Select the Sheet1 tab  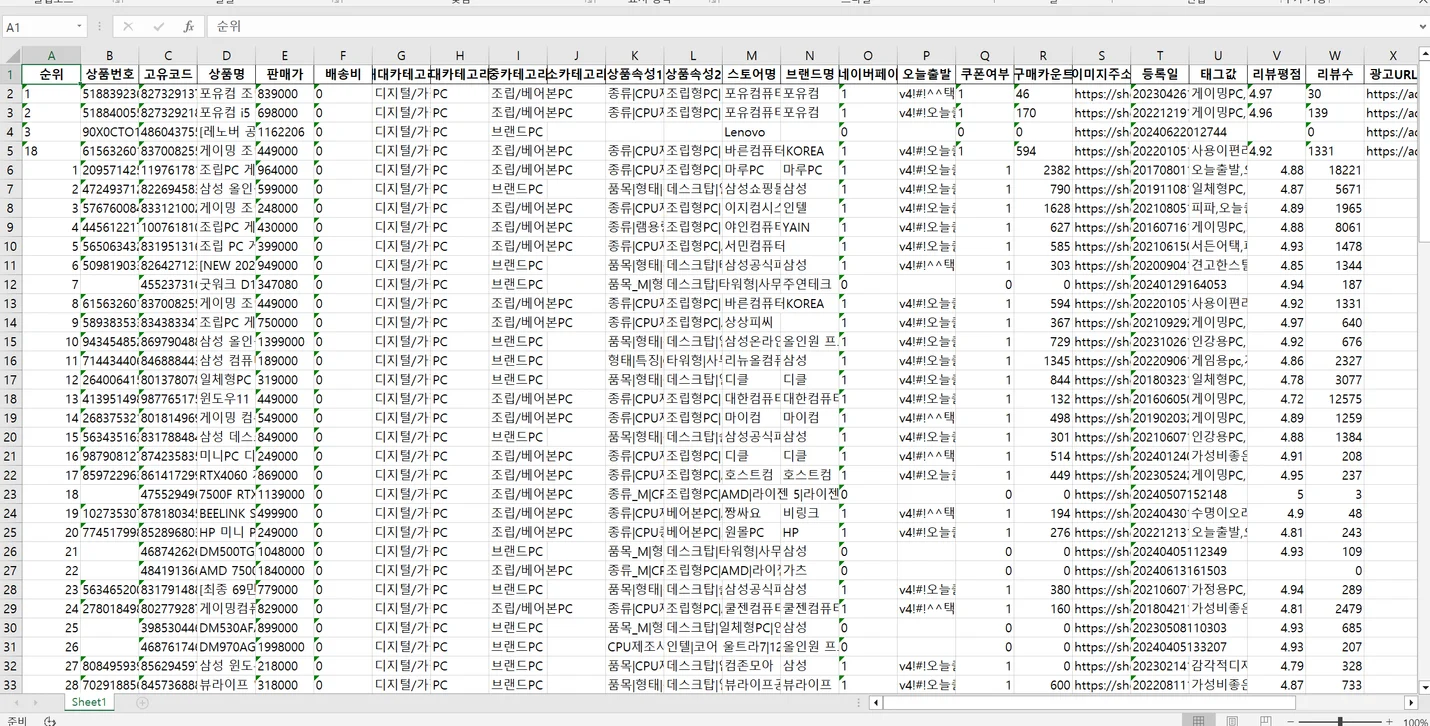[x=88, y=702]
